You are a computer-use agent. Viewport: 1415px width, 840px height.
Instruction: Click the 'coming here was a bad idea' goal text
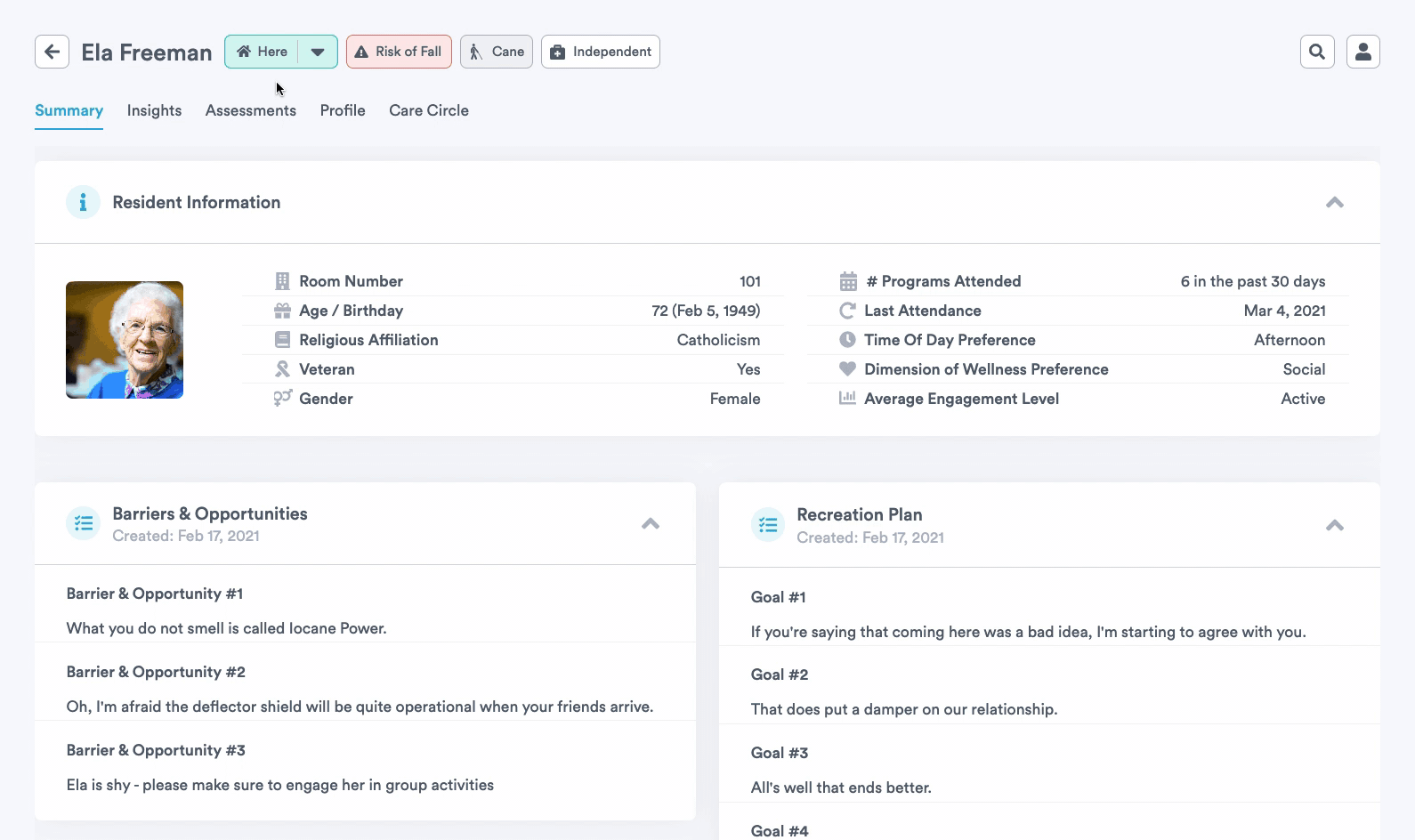point(1029,632)
